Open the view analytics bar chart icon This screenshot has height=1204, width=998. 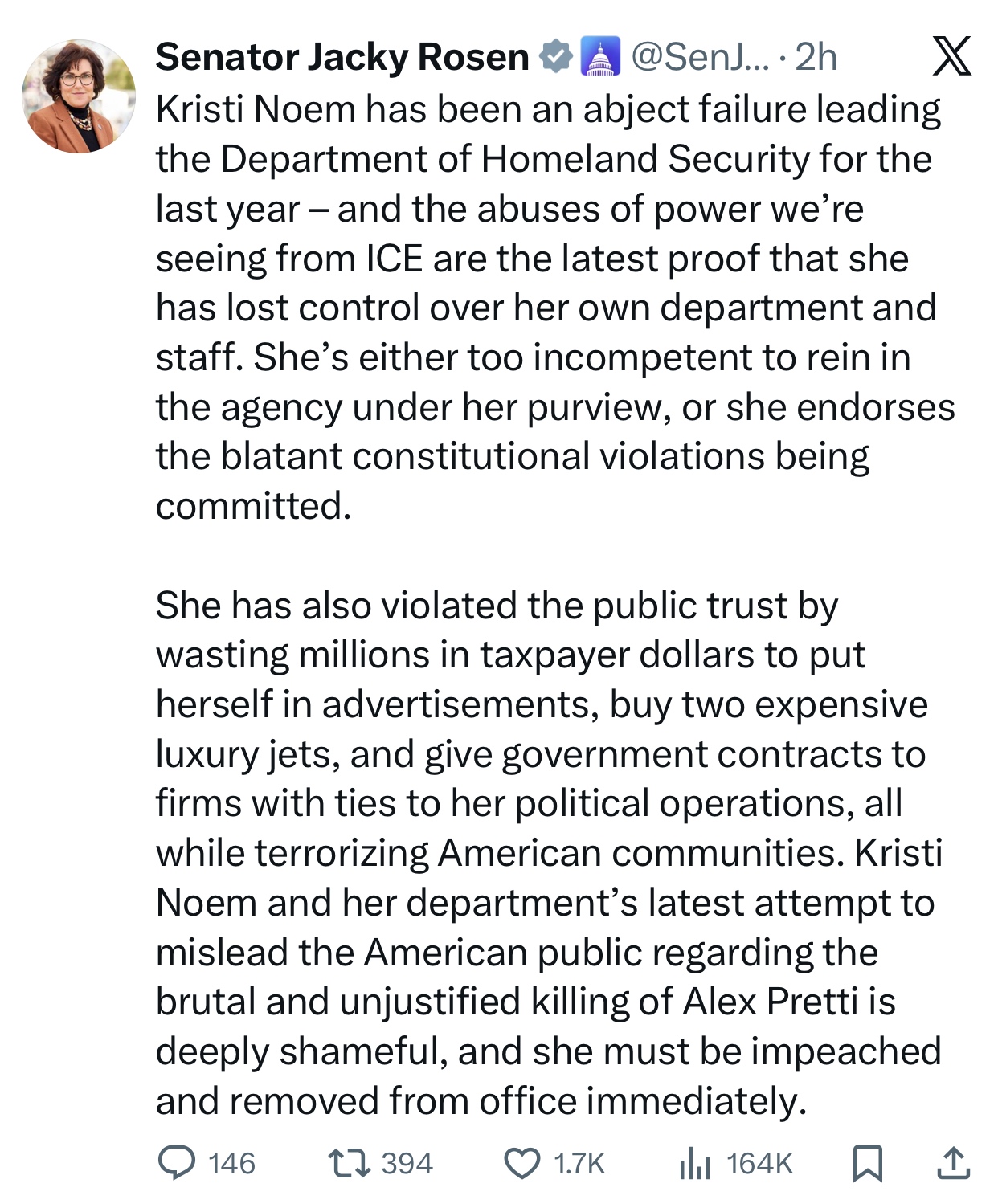[x=695, y=1163]
